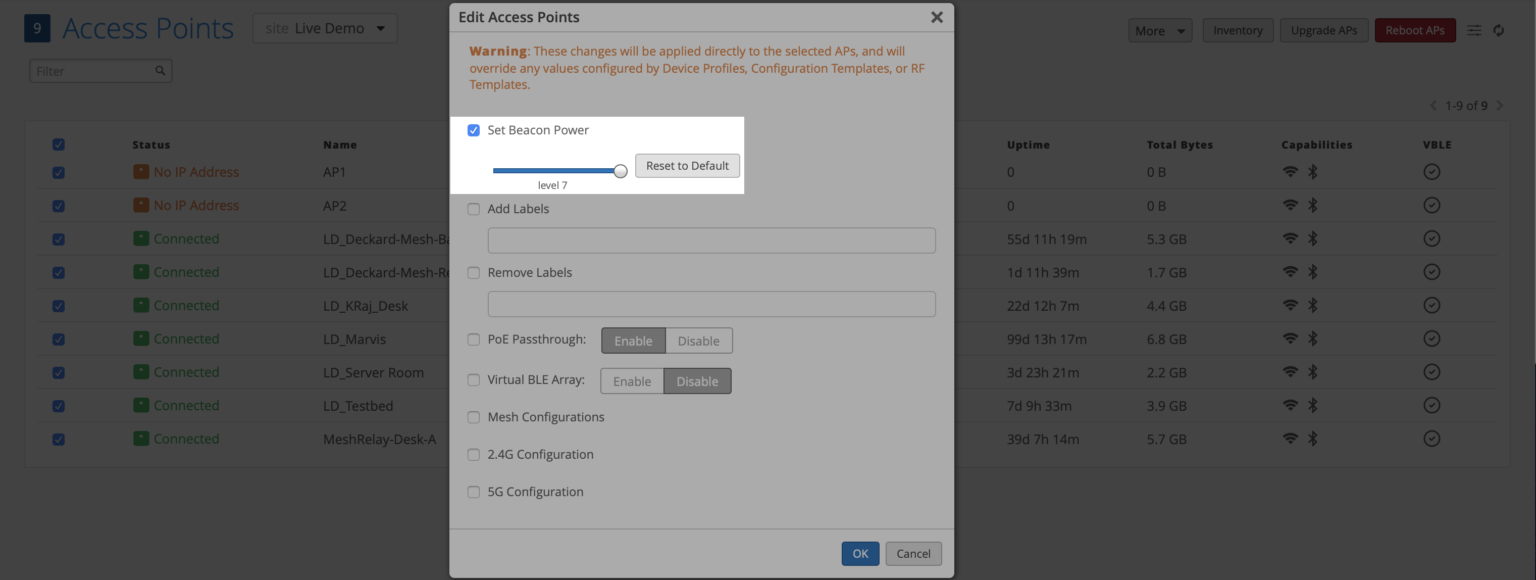Close the Edit Access Points dialog
Image resolution: width=1536 pixels, height=580 pixels.
[x=936, y=17]
